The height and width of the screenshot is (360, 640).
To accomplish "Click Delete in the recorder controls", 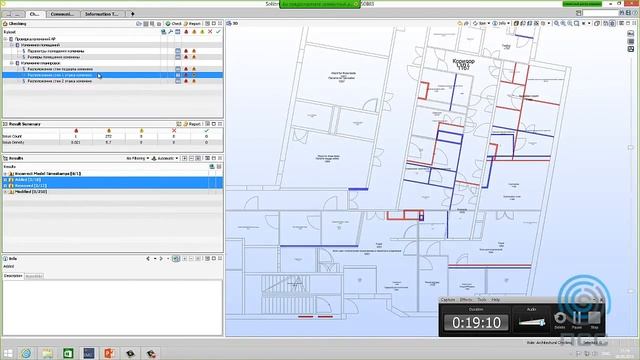I will point(560,319).
